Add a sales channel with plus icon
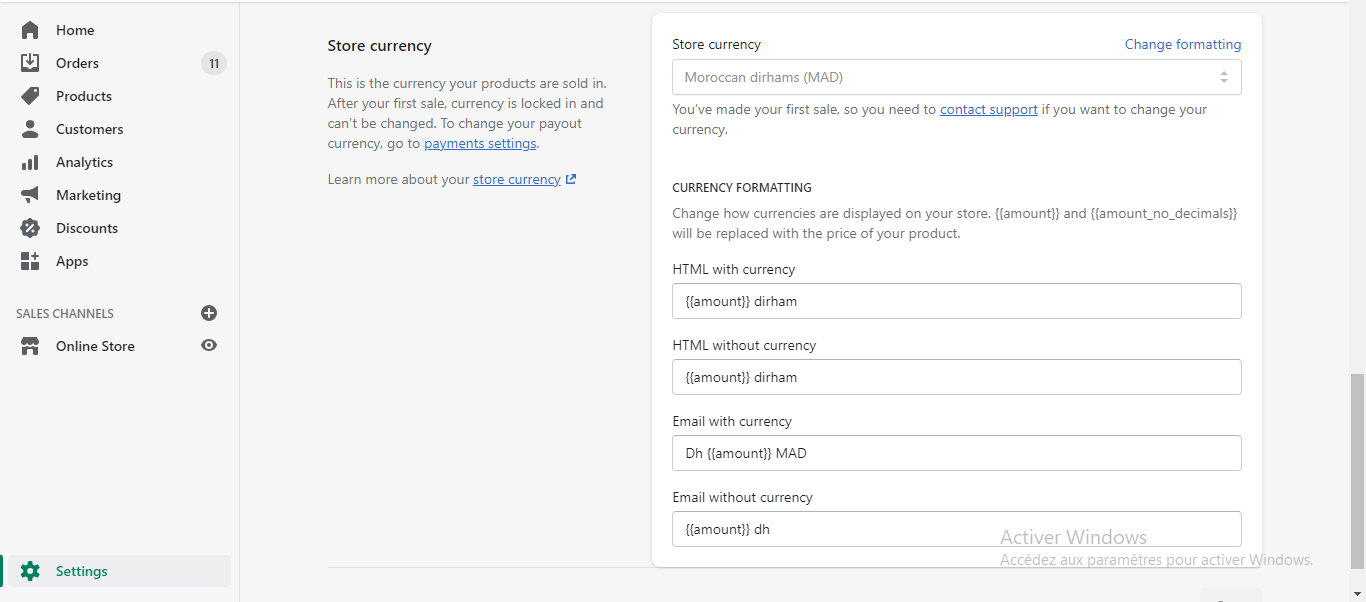Viewport: 1366px width, 602px height. tap(209, 313)
